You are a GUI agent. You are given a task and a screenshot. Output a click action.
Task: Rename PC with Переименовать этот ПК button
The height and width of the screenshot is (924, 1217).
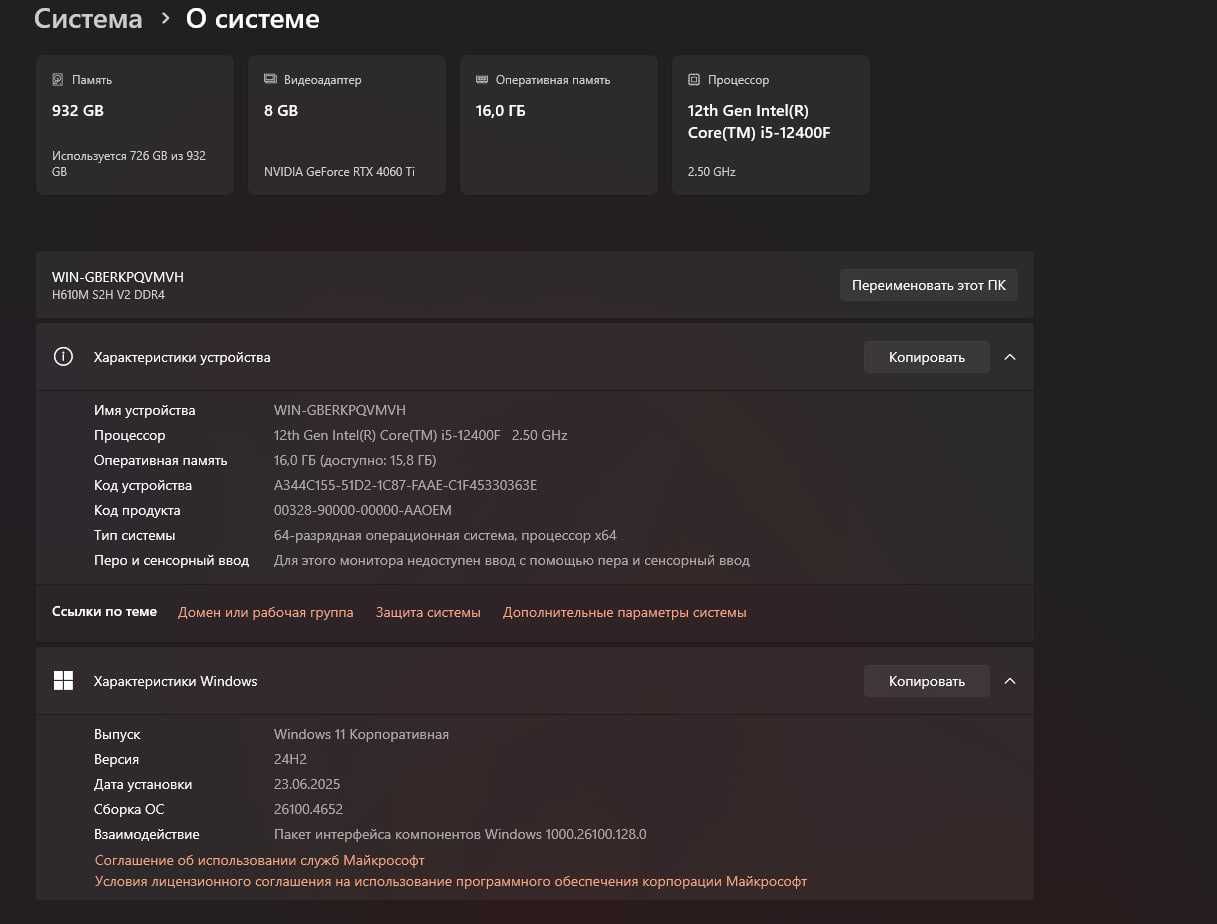[929, 285]
